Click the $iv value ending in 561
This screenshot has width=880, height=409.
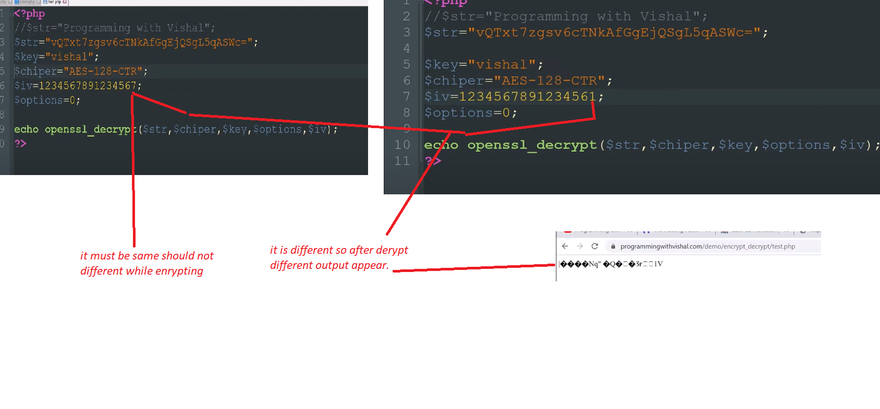529,96
